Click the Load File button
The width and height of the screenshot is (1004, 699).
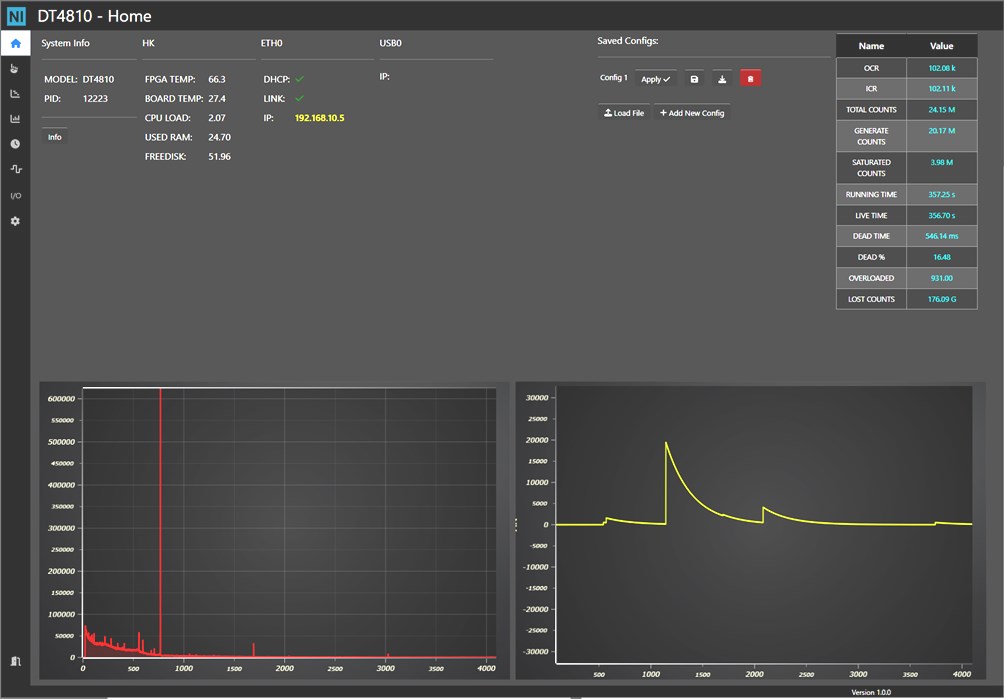click(x=624, y=113)
